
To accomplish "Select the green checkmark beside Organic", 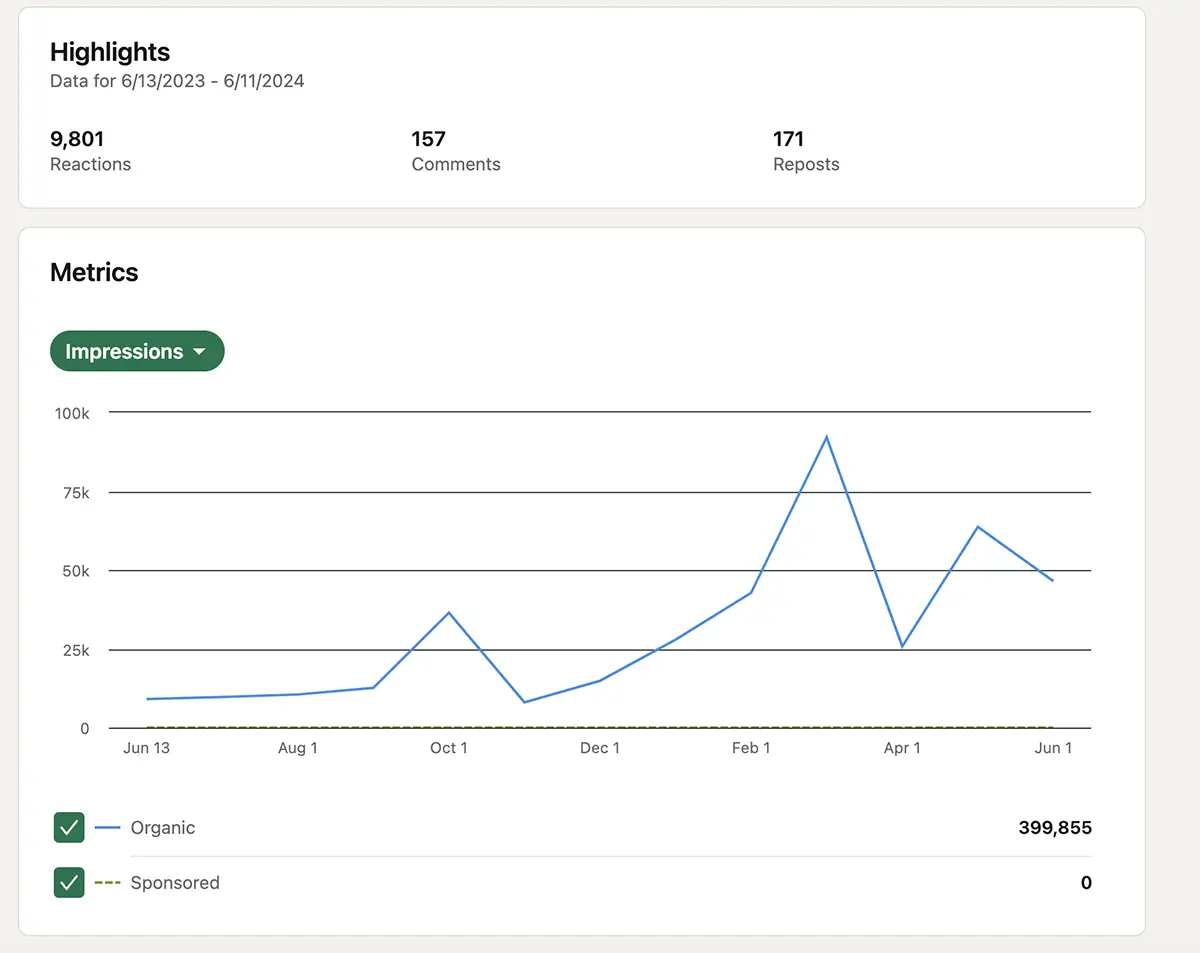I will 68,827.
